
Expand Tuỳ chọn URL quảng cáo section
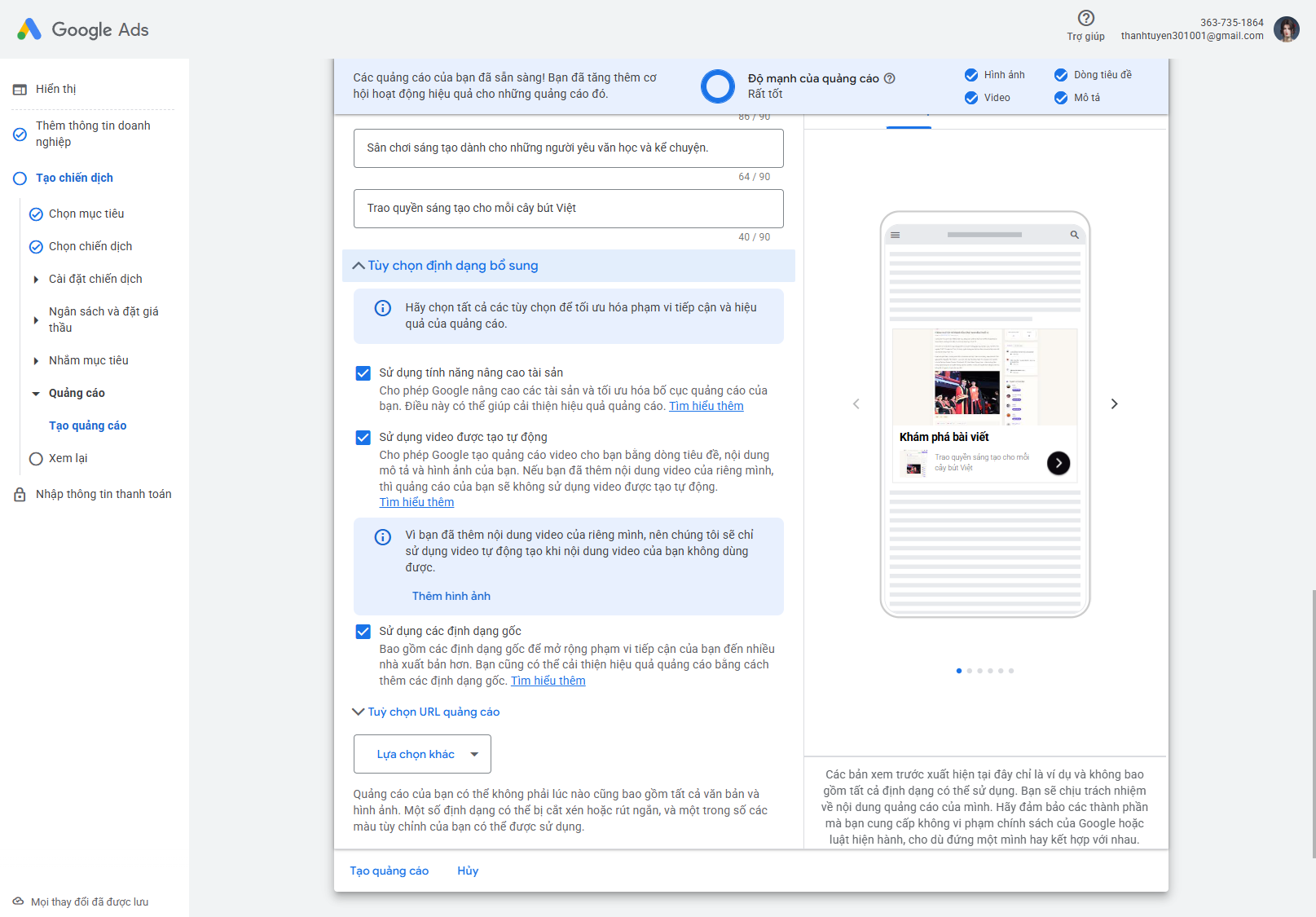pos(425,712)
